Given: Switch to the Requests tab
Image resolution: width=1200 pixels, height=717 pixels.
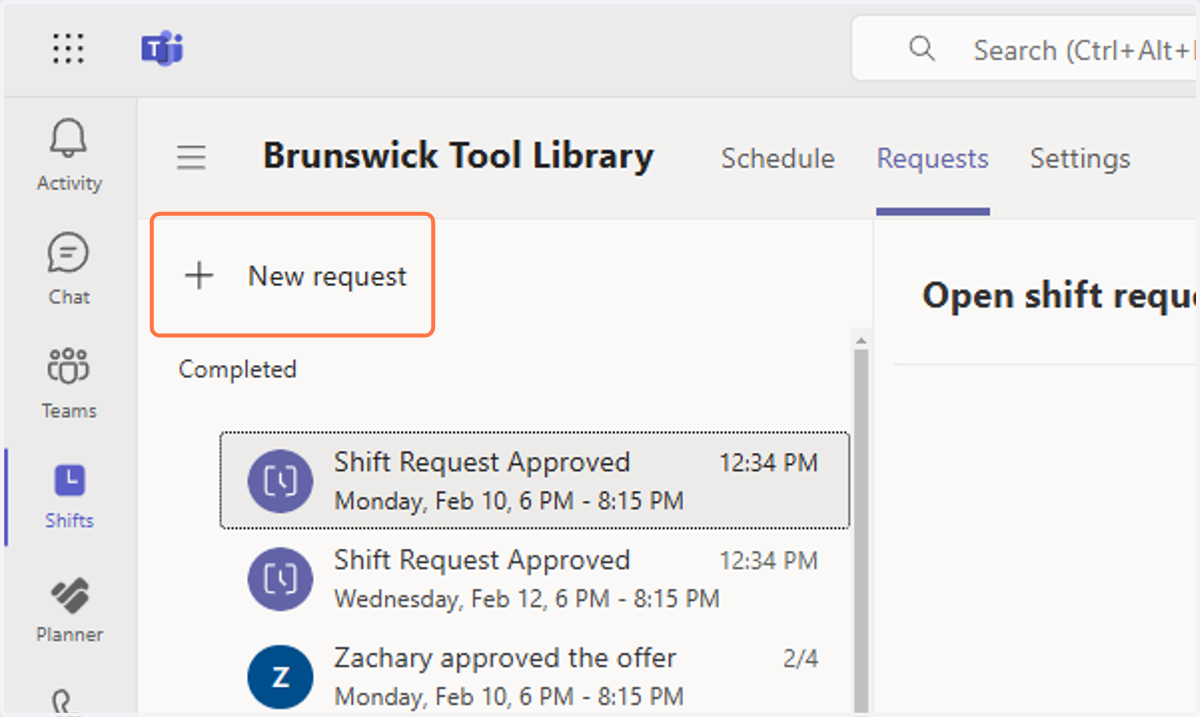Looking at the screenshot, I should [933, 158].
